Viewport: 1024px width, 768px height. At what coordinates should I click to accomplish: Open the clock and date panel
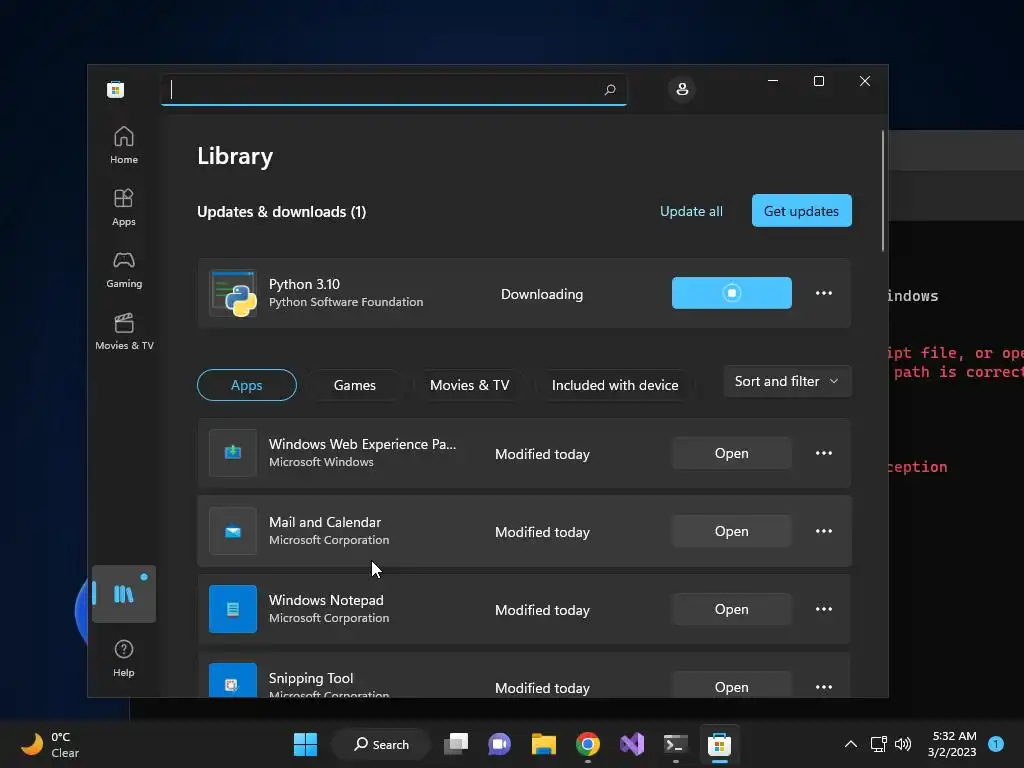click(952, 744)
